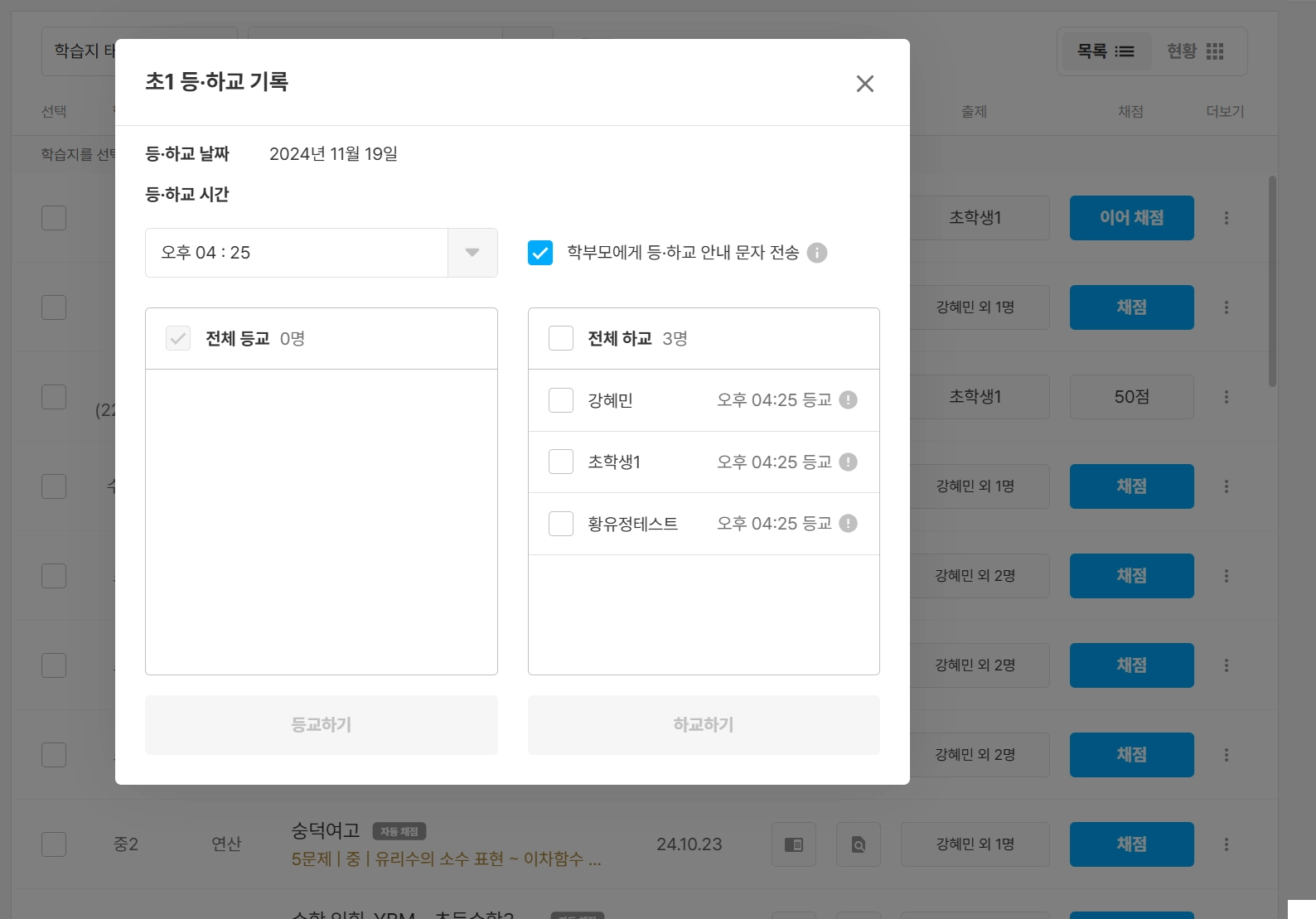Open the more options menu for 50점 row

click(1226, 397)
